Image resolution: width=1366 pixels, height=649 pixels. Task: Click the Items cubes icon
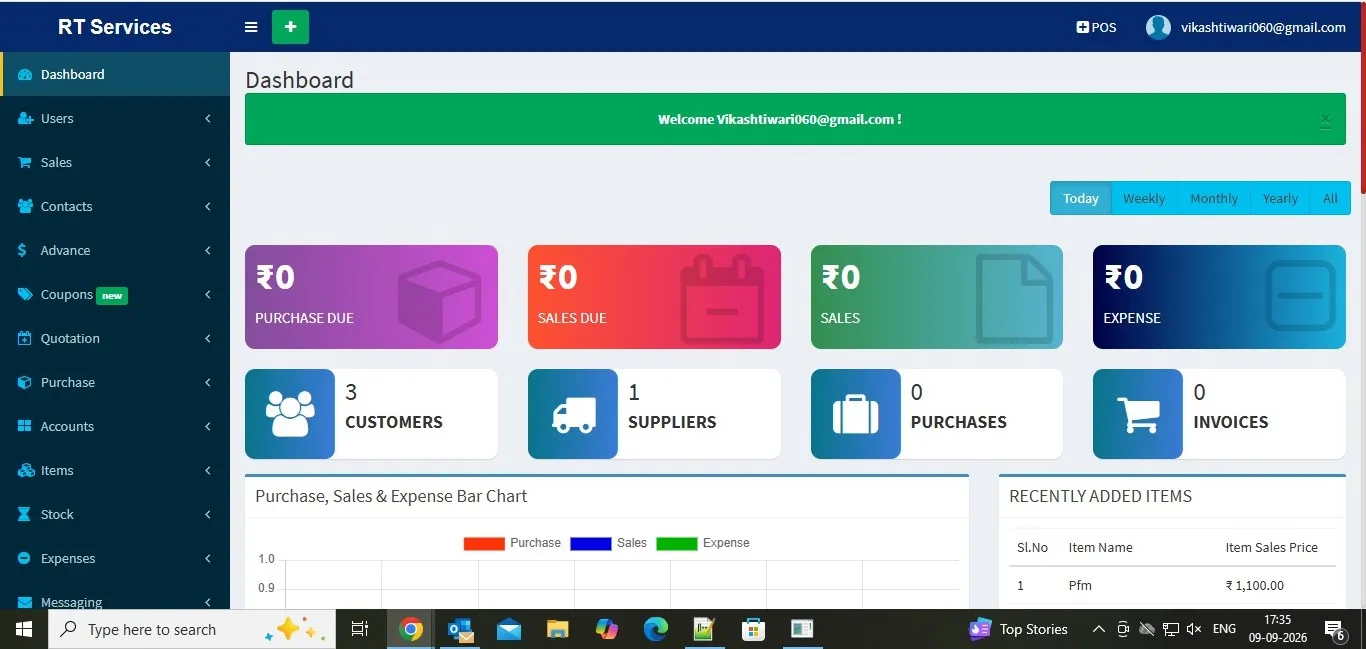click(x=25, y=471)
